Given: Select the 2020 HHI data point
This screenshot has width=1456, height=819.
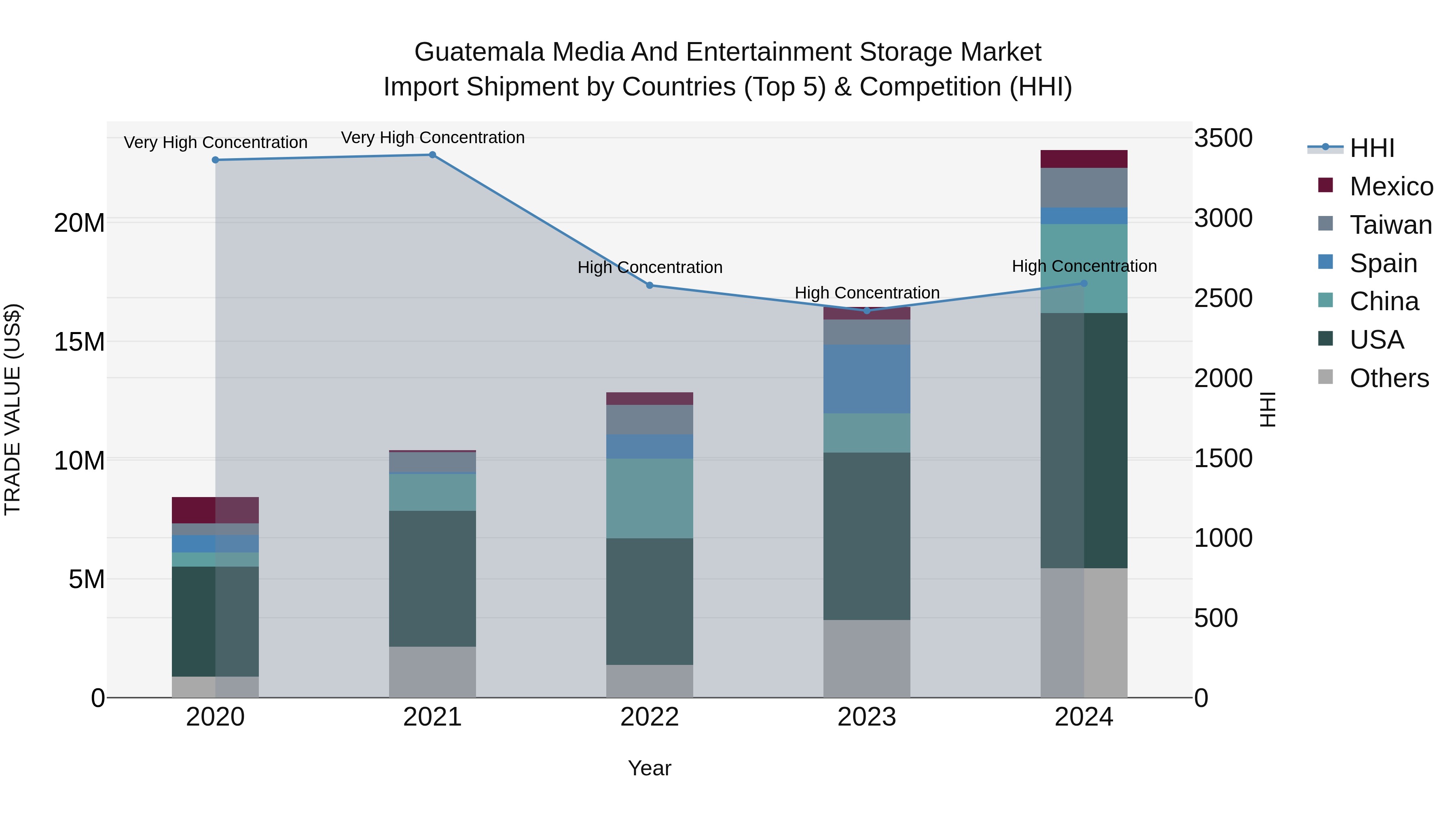Looking at the screenshot, I should tap(215, 160).
